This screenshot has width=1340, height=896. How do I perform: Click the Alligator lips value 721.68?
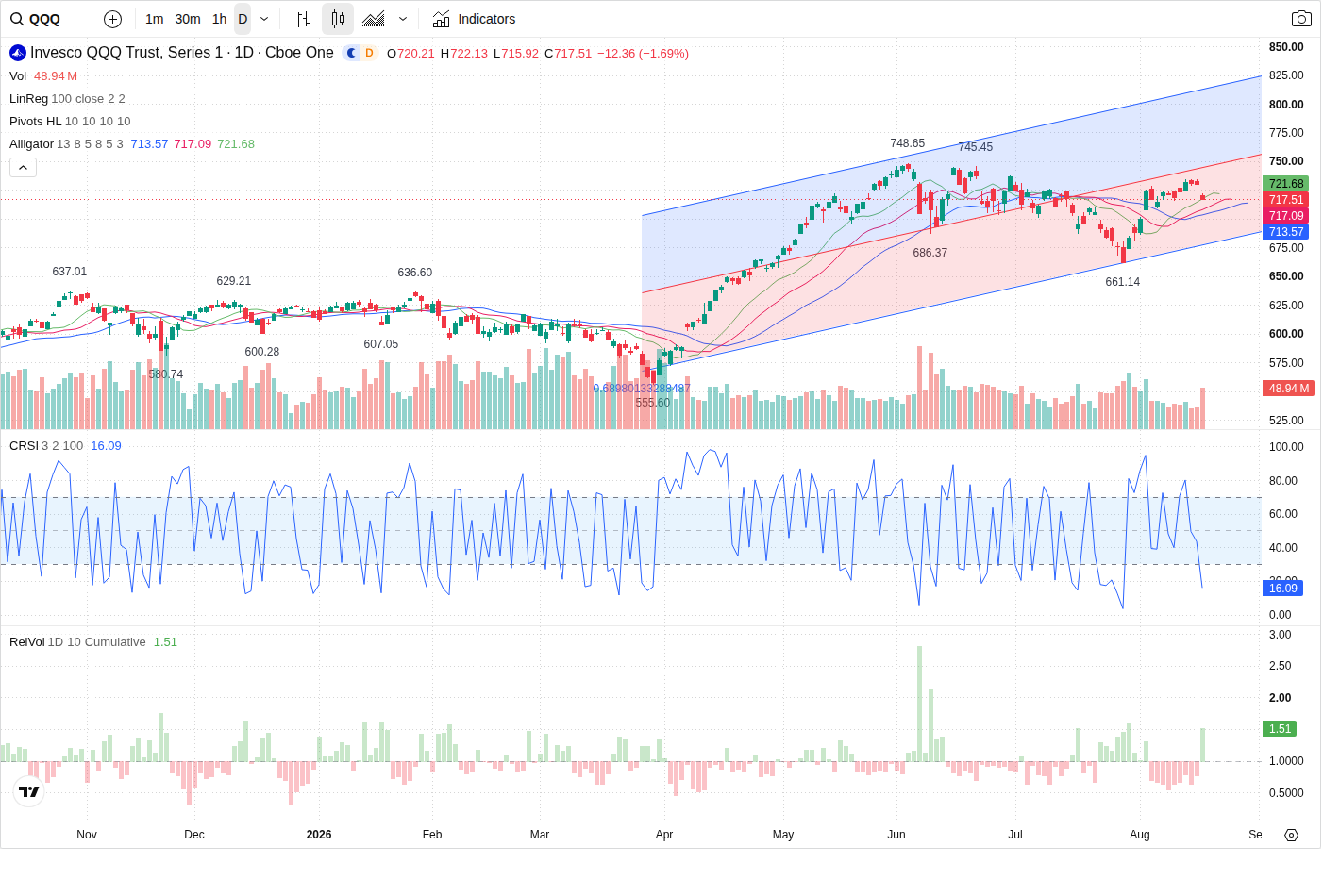coord(236,144)
